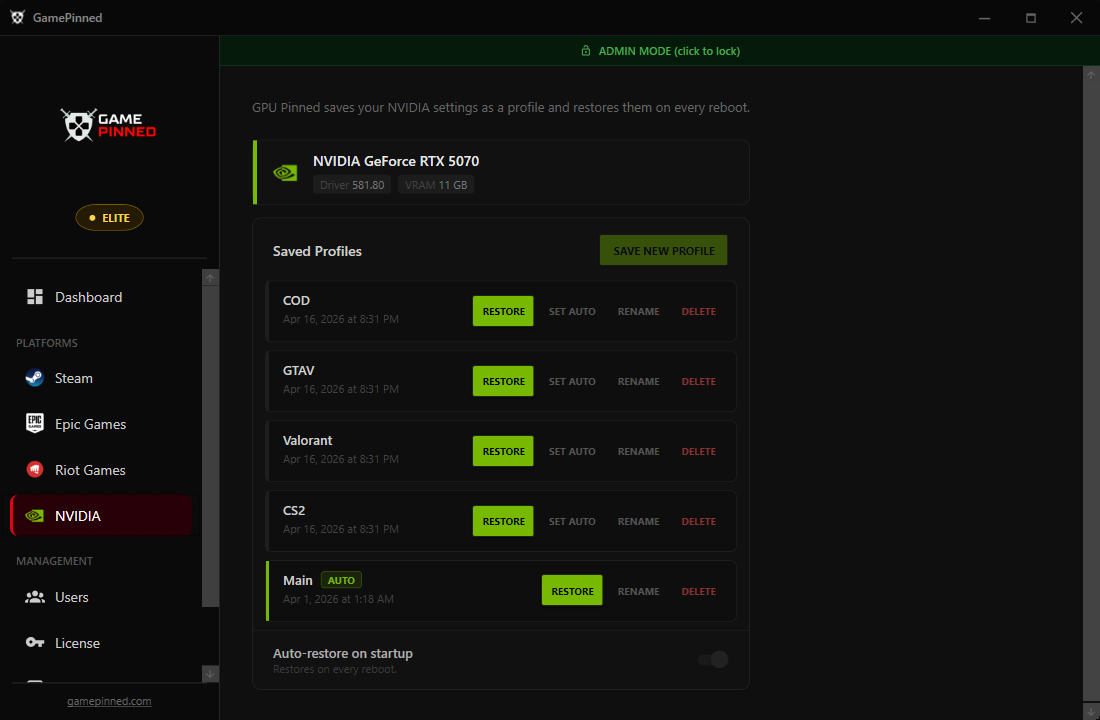Viewport: 1100px width, 720px height.
Task: Open the Epic Games section
Action: [90, 424]
